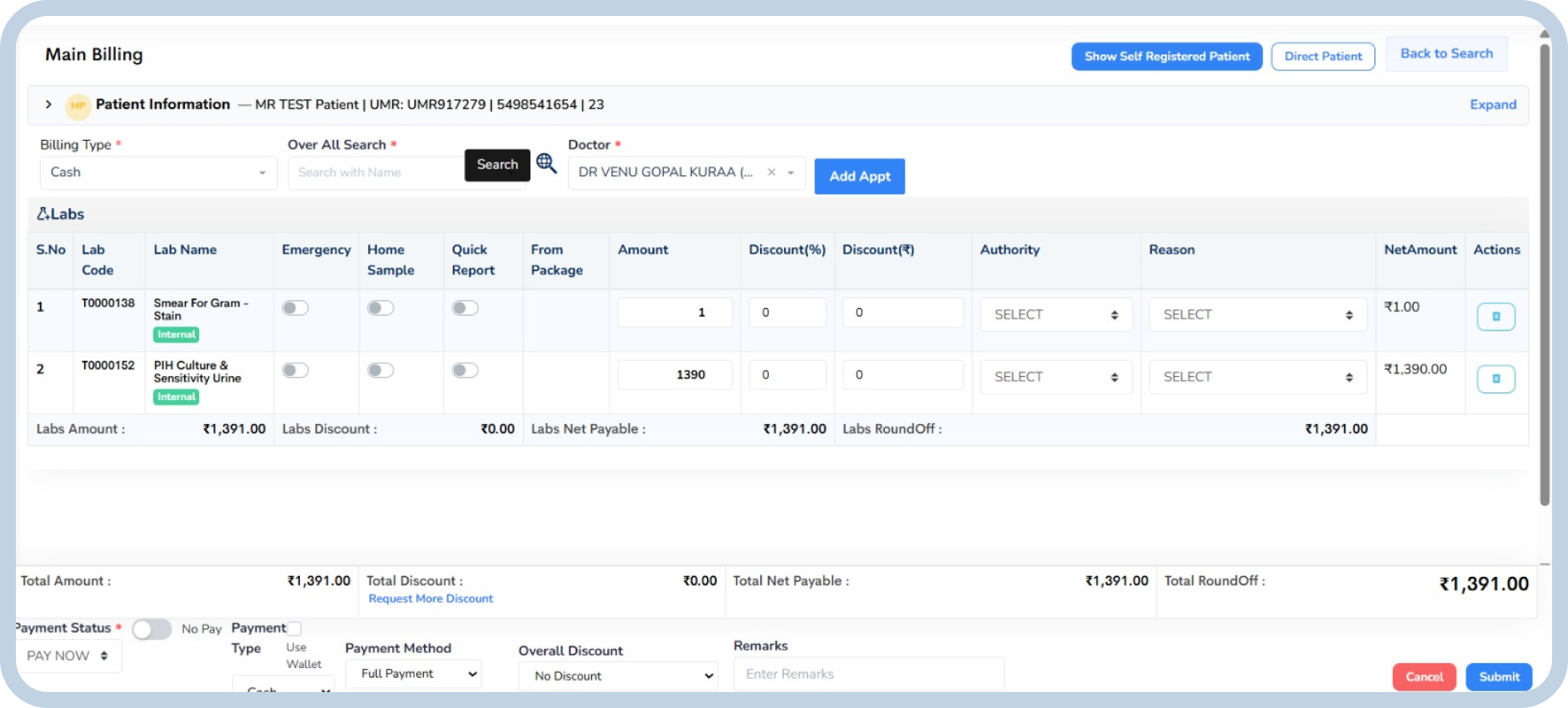Viewport: 1568px width, 708px height.
Task: Delete the Smear For Gram Stain row
Action: pyautogui.click(x=1495, y=317)
